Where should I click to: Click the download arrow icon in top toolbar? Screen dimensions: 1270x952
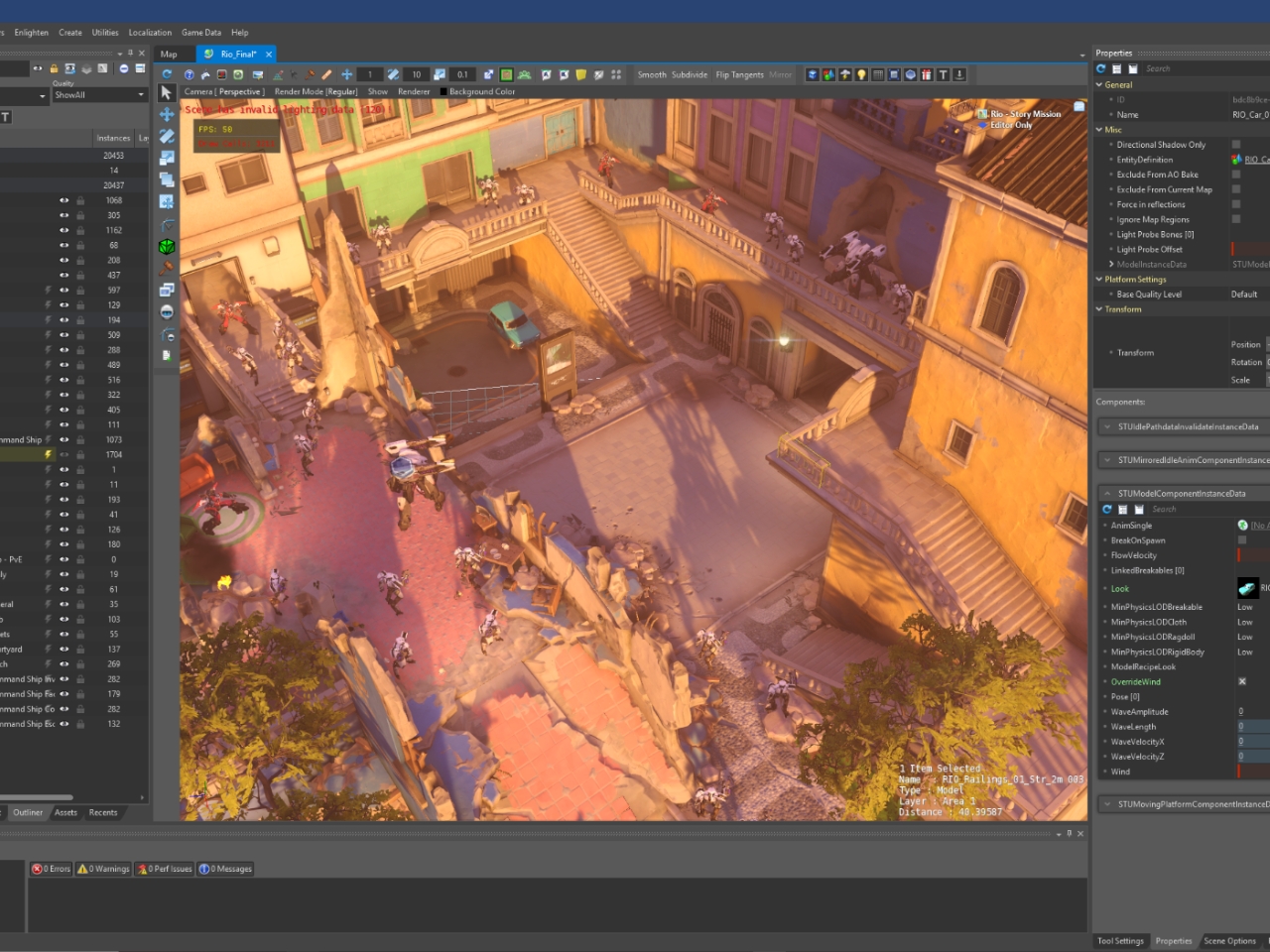click(x=959, y=74)
